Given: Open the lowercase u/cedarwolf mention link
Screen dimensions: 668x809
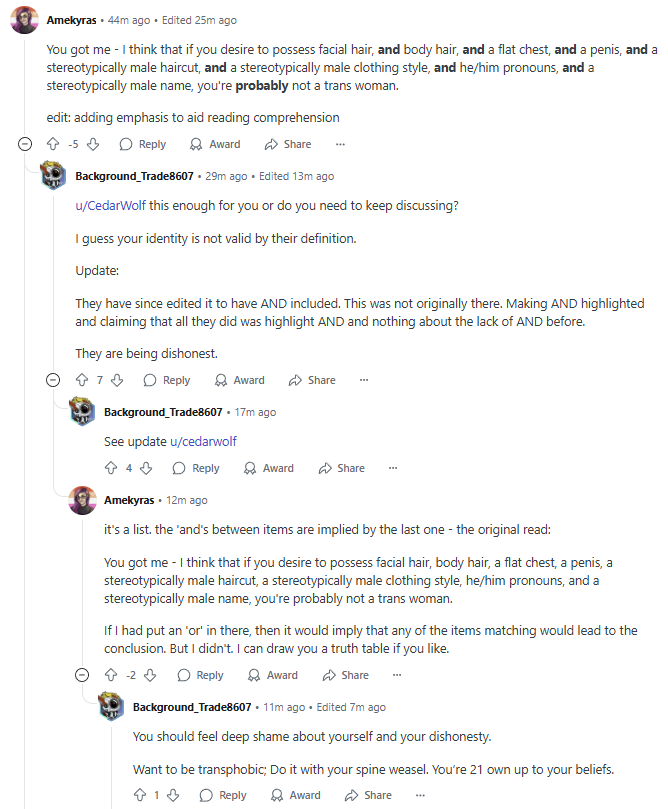Looking at the screenshot, I should point(204,441).
